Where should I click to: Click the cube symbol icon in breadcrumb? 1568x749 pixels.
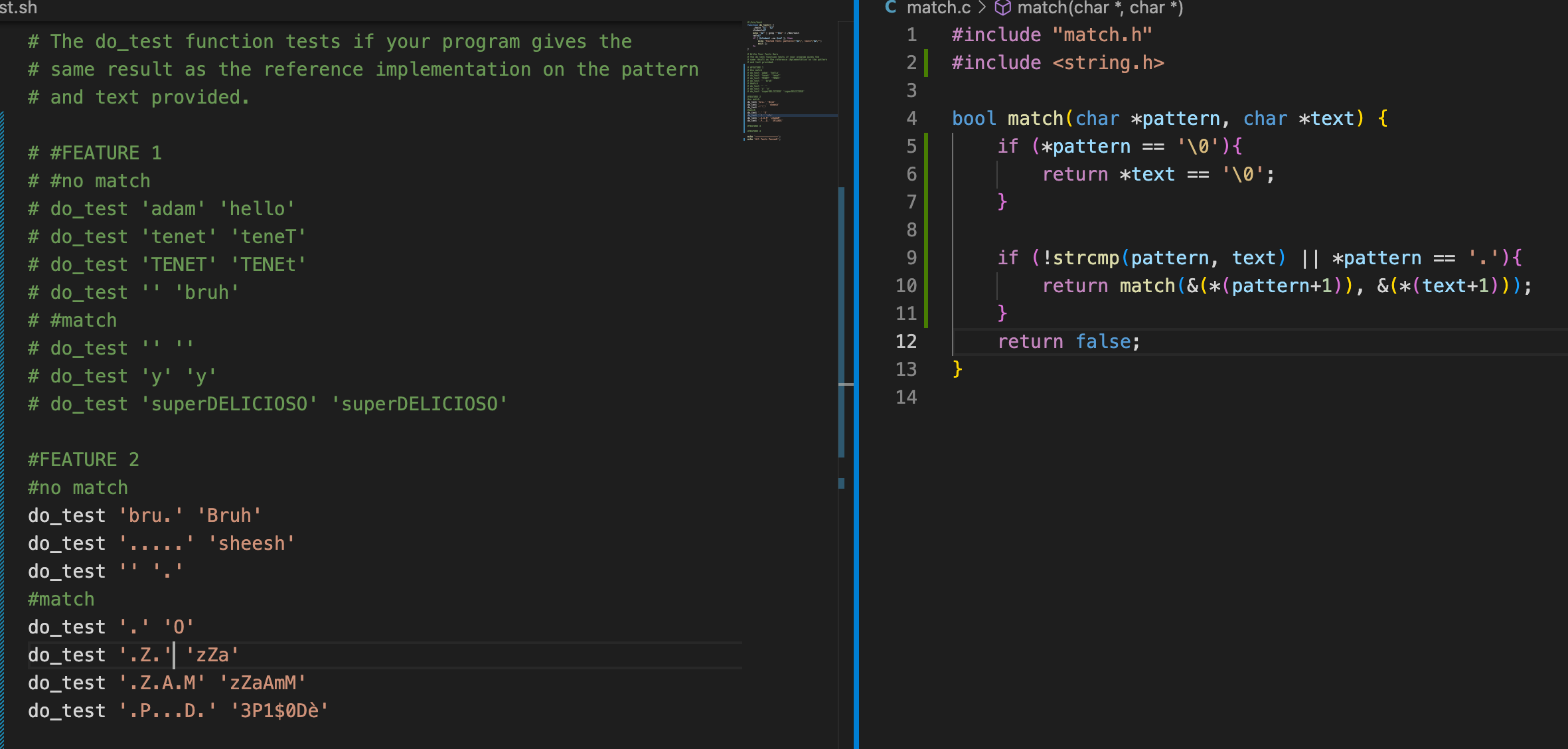(1002, 8)
